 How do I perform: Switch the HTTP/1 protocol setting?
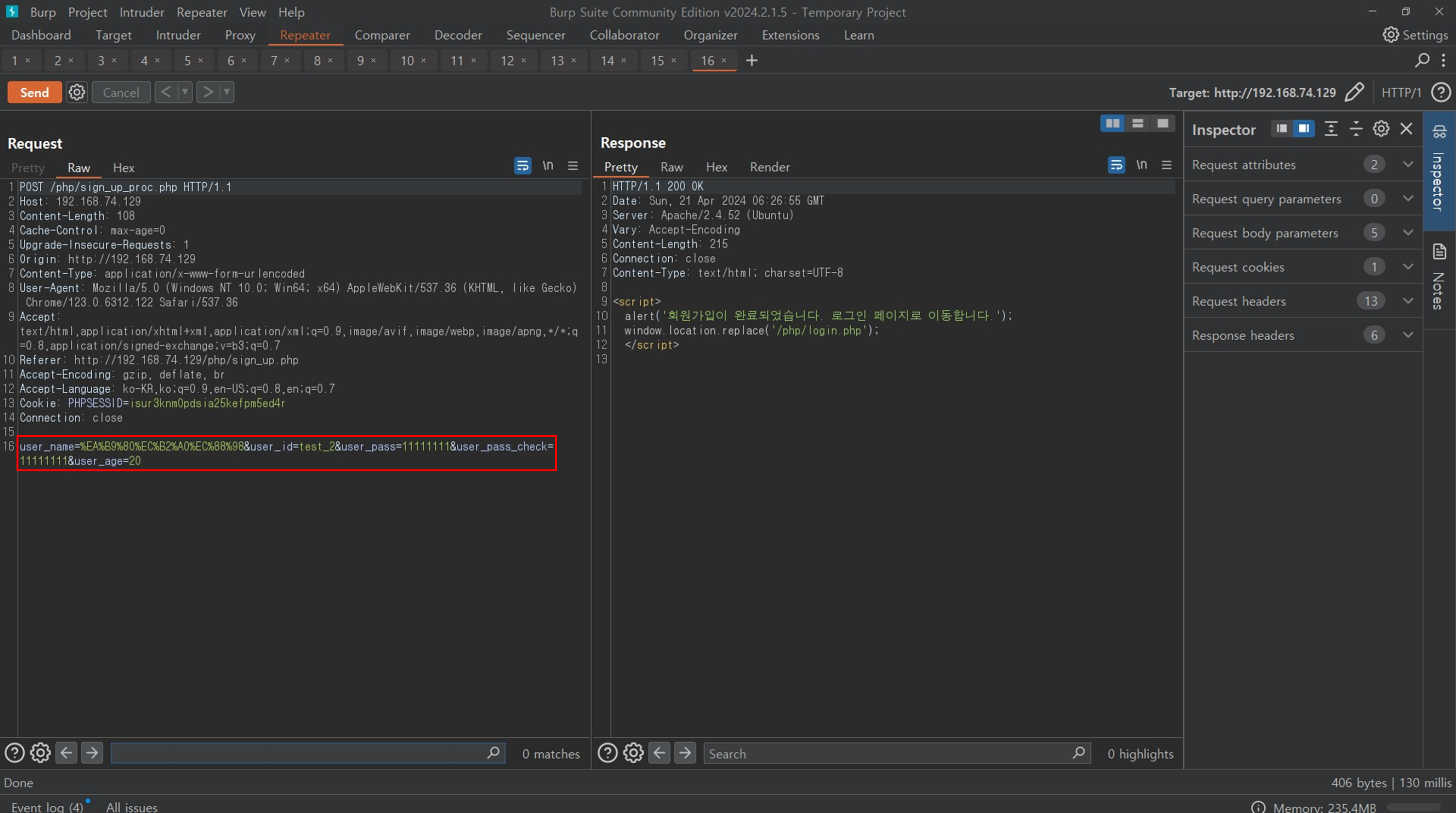click(x=1401, y=93)
